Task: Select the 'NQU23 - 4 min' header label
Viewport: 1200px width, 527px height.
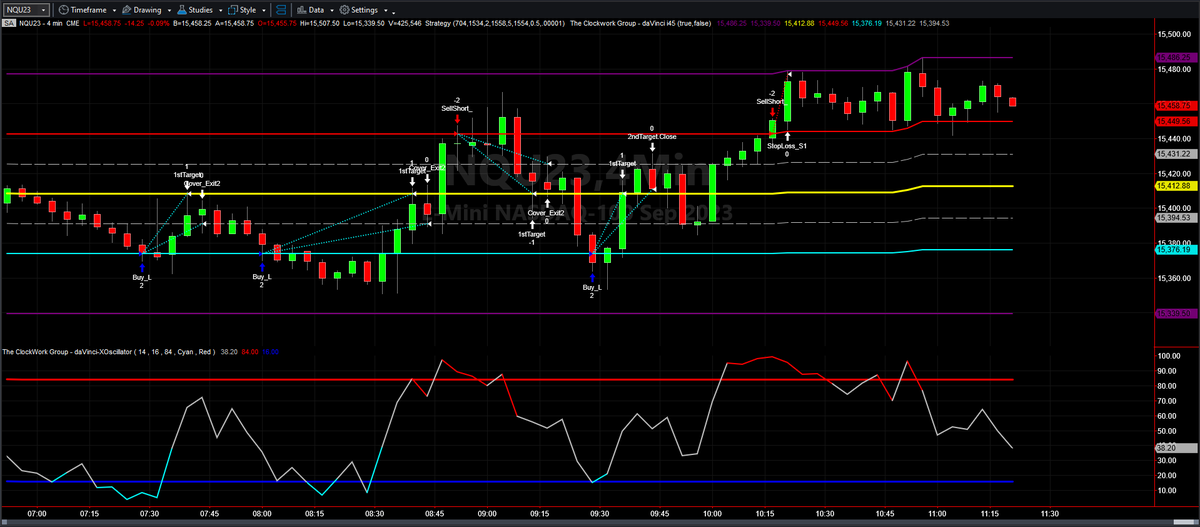Action: click(x=42, y=23)
